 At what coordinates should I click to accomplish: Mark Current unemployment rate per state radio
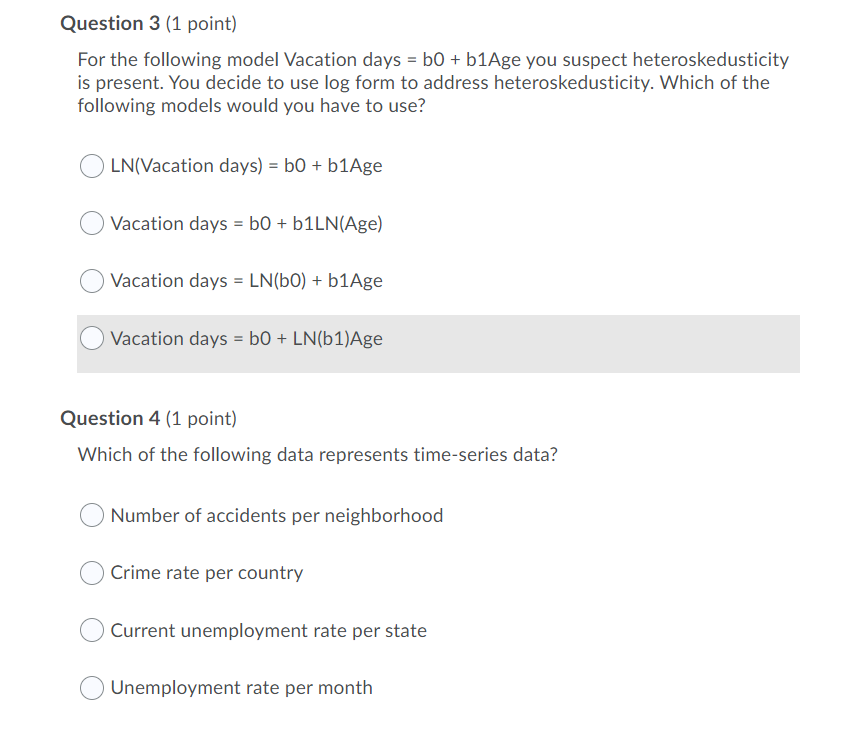coord(92,630)
